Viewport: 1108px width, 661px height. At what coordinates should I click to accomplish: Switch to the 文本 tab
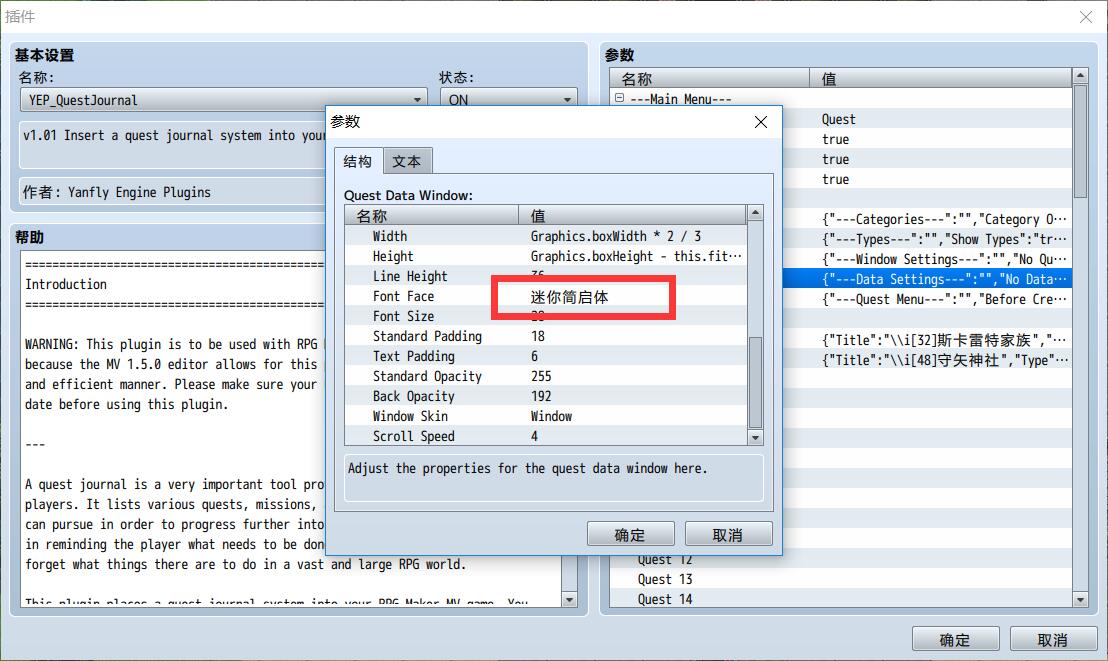(407, 161)
